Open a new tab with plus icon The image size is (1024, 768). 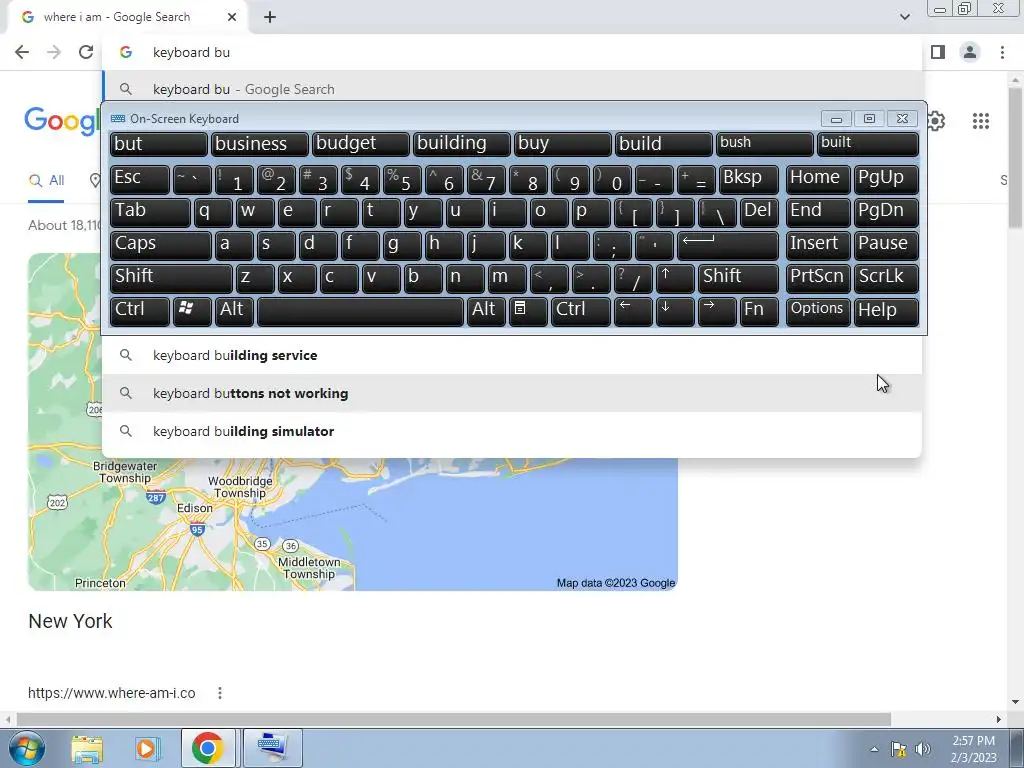coord(270,18)
